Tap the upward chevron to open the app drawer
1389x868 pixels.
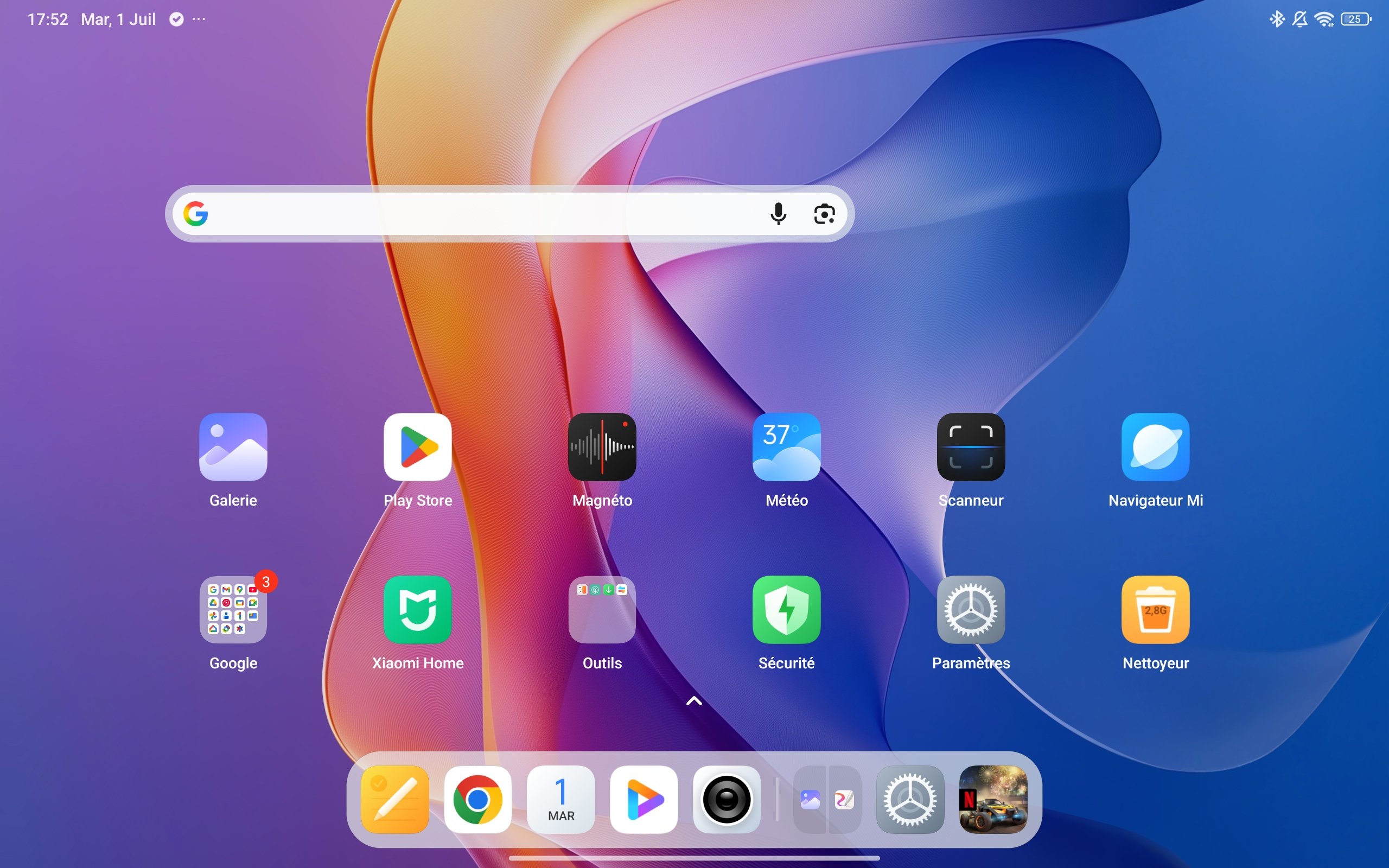694,701
